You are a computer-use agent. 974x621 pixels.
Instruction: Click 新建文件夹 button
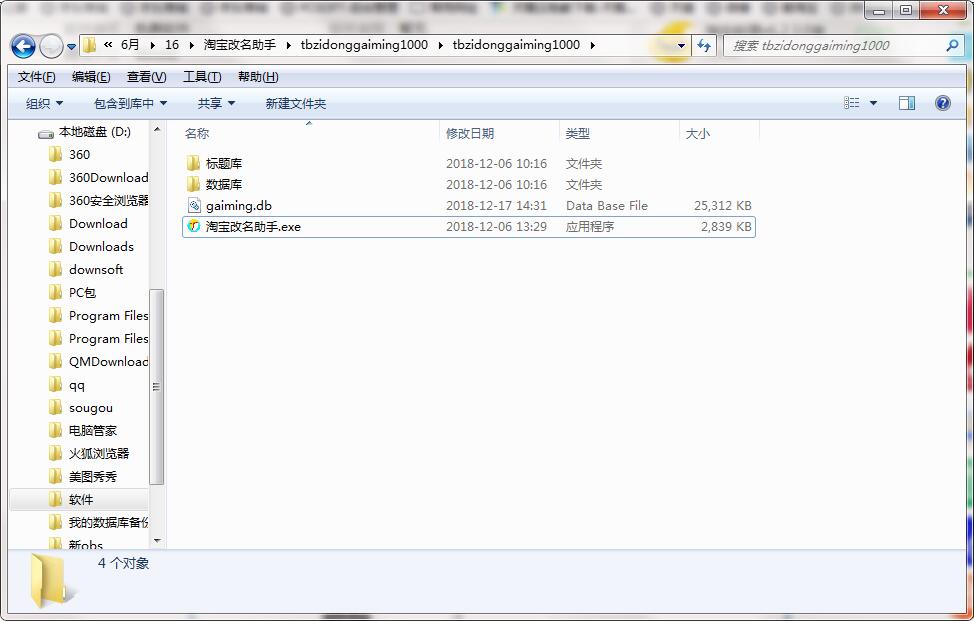(296, 104)
